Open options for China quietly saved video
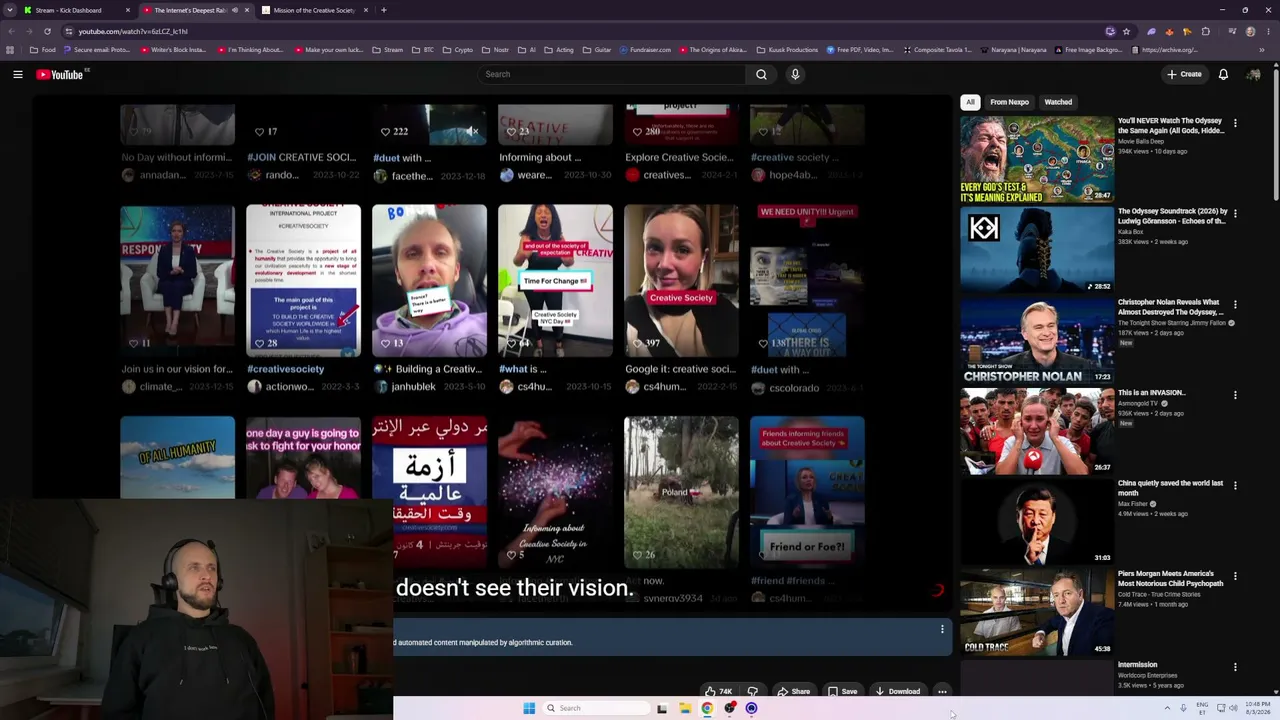1280x720 pixels. (x=1235, y=485)
